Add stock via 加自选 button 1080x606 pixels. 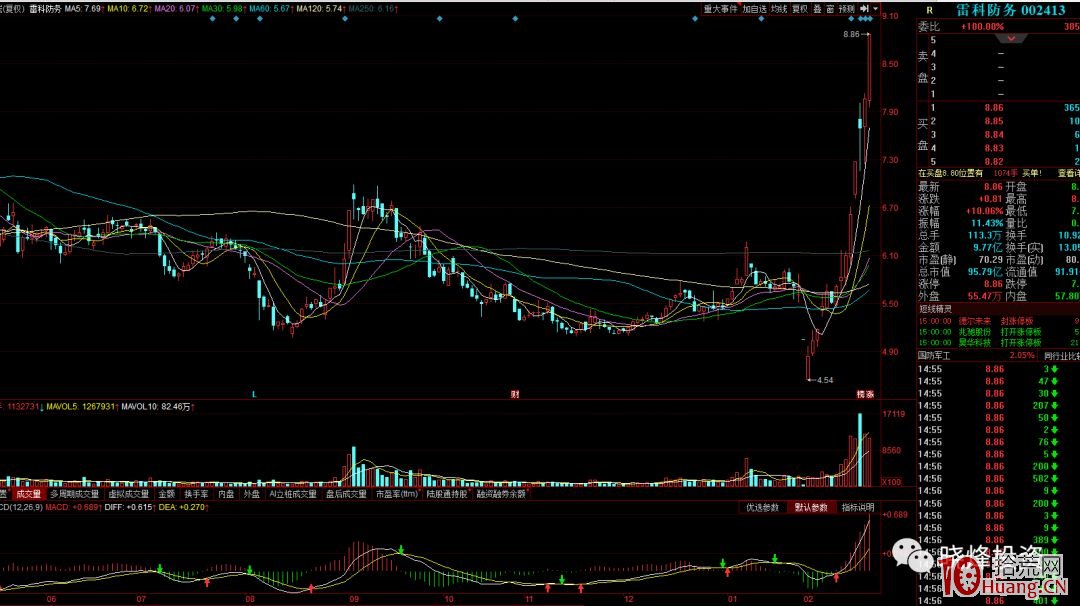pos(754,9)
